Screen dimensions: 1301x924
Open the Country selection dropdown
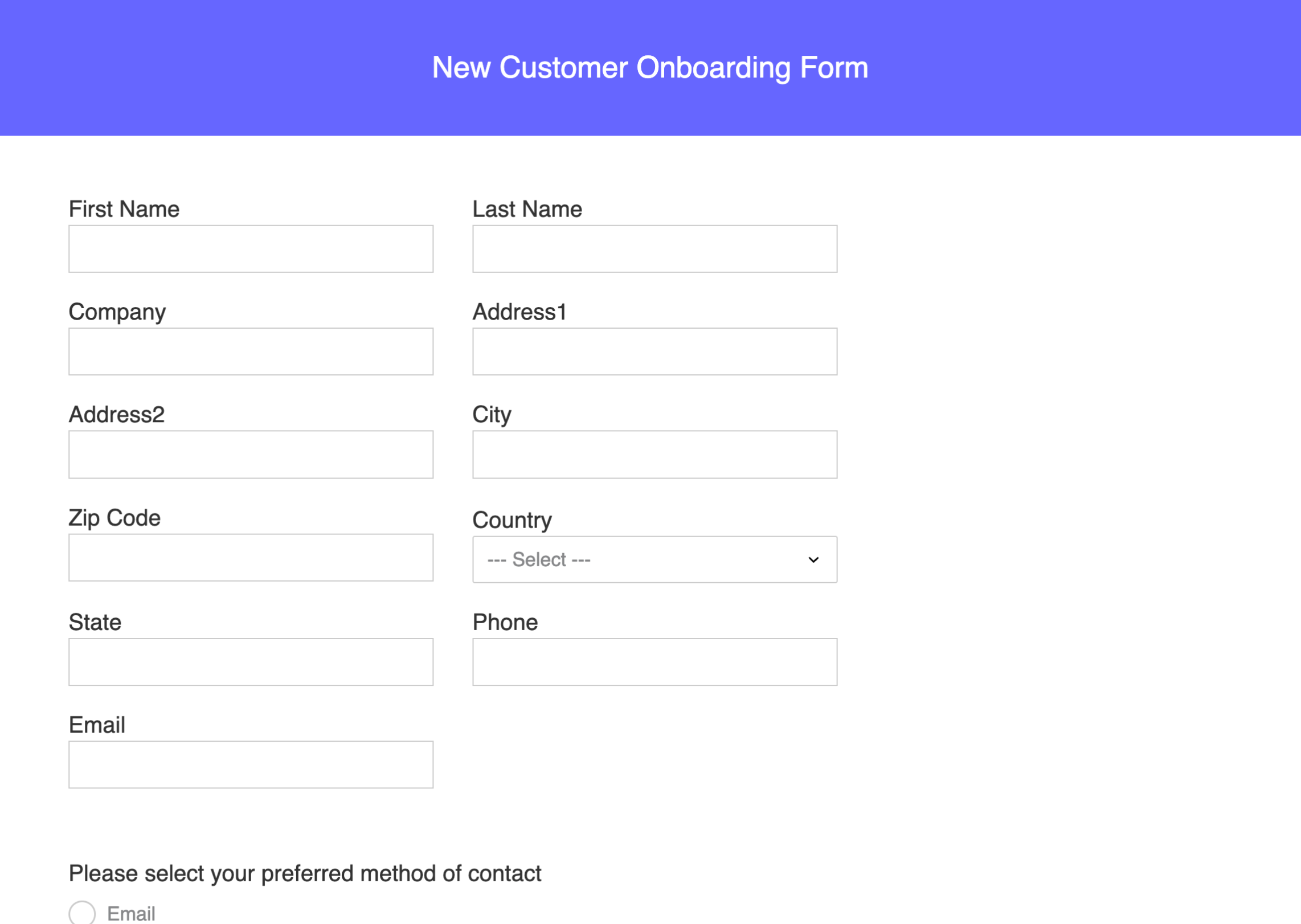pos(654,559)
